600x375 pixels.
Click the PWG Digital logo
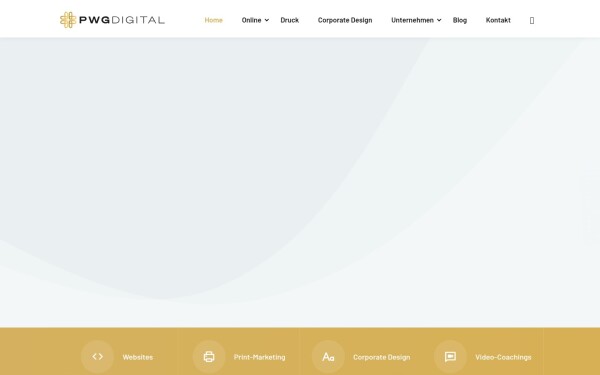coord(112,20)
